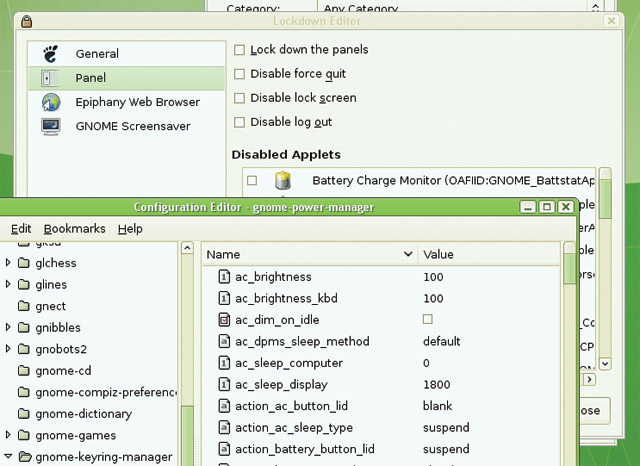The height and width of the screenshot is (466, 640).
Task: Collapse the gnome-keyring-manager tree node
Action: coord(8,456)
